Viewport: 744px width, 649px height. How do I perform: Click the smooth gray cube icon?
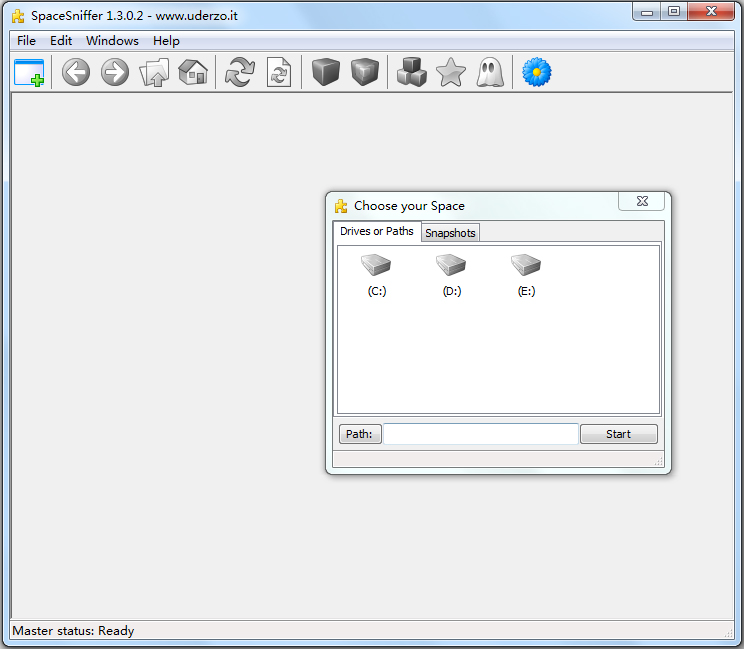(x=326, y=73)
